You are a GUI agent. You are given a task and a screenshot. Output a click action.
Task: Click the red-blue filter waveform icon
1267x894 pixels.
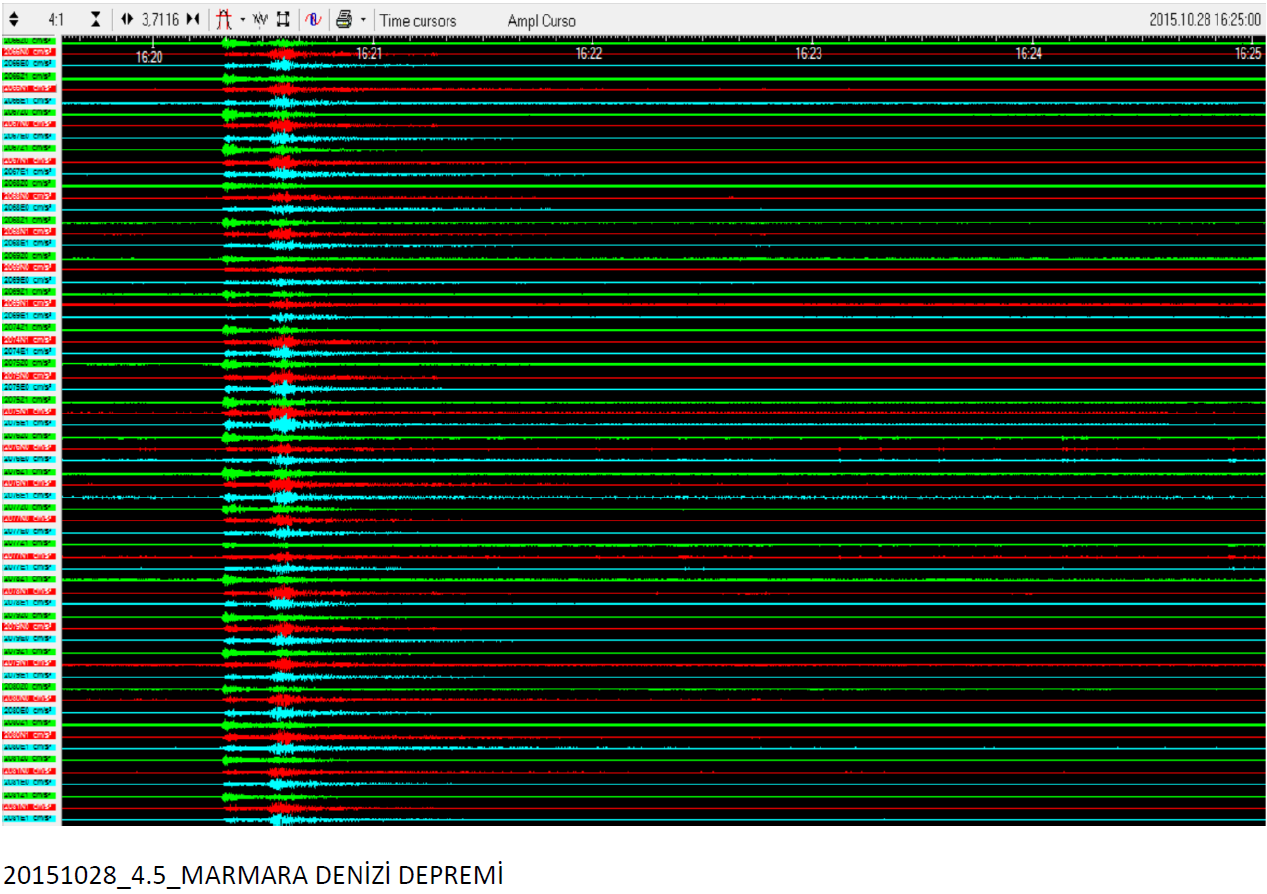coord(312,20)
